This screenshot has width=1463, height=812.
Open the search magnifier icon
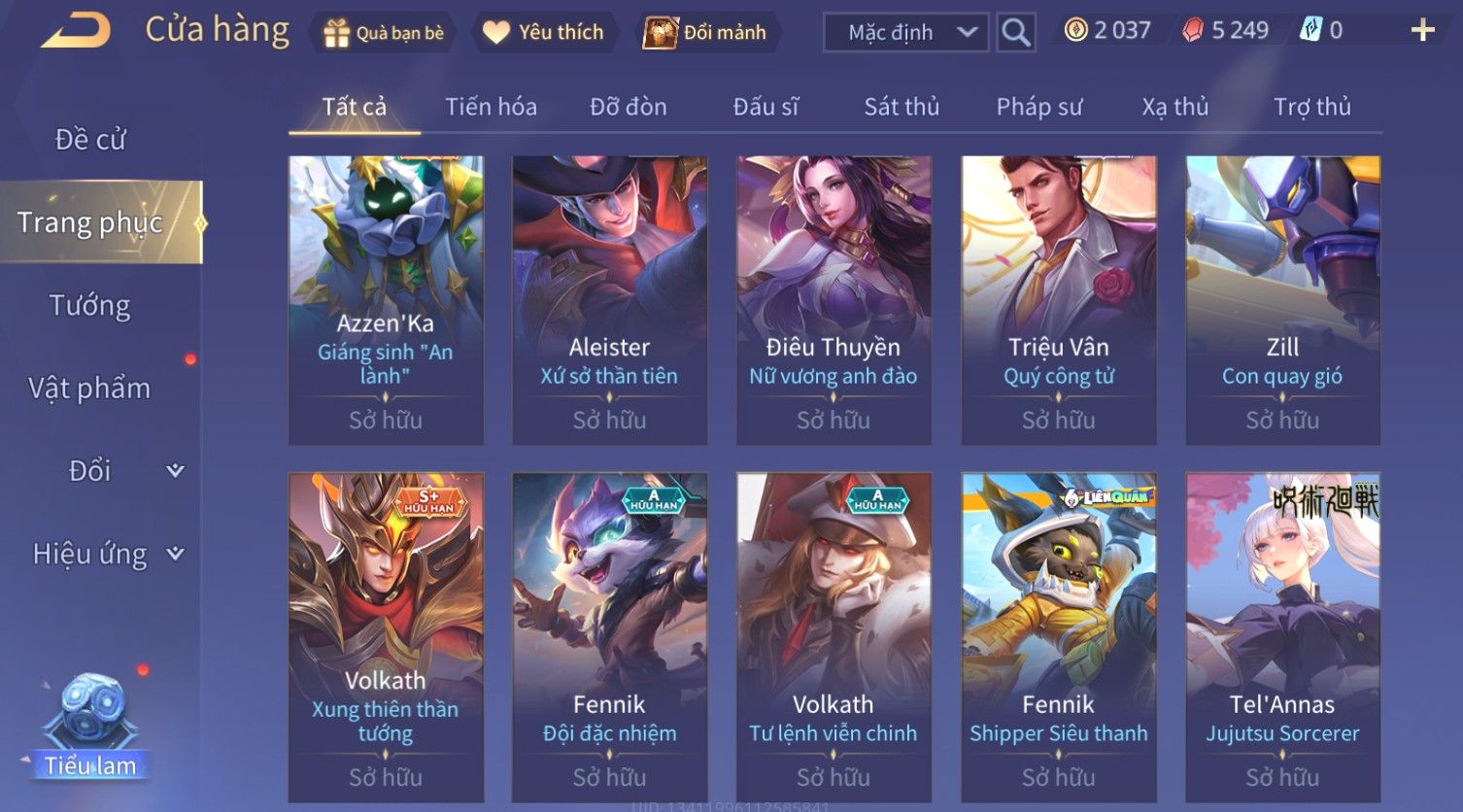tap(1016, 32)
